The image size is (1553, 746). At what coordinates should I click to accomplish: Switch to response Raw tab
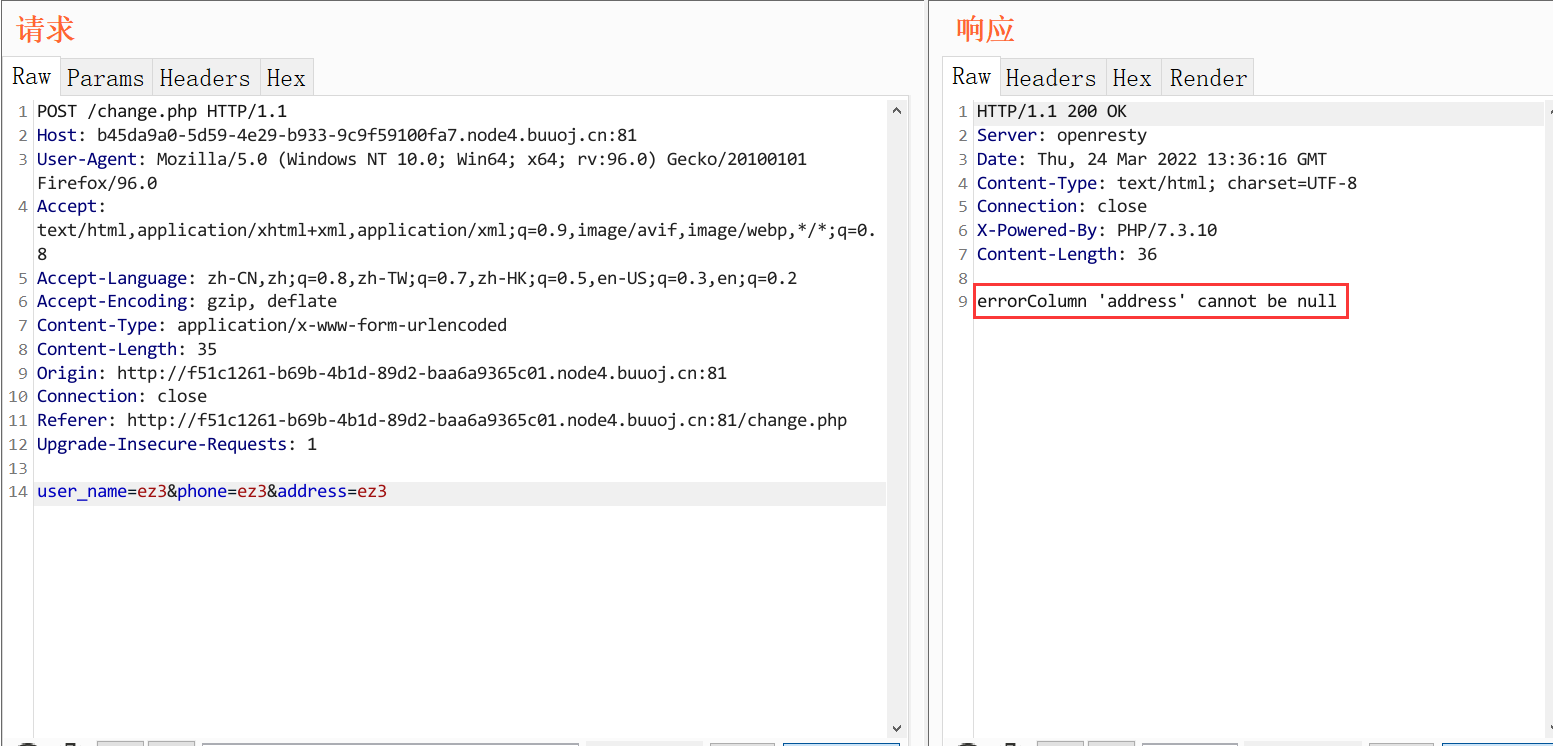(970, 77)
